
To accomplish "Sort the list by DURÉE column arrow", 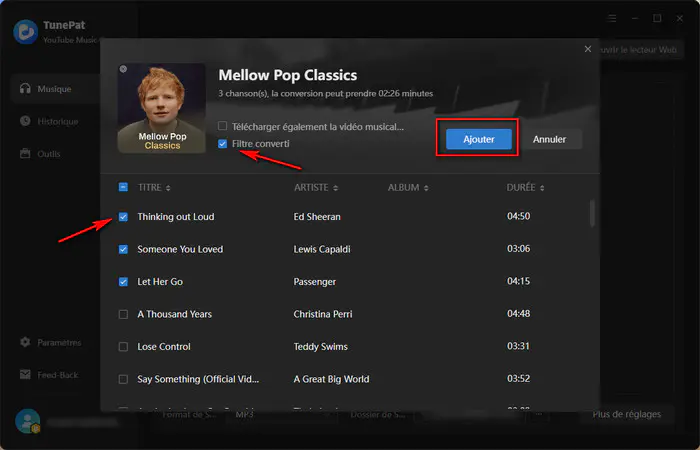I will click(542, 188).
